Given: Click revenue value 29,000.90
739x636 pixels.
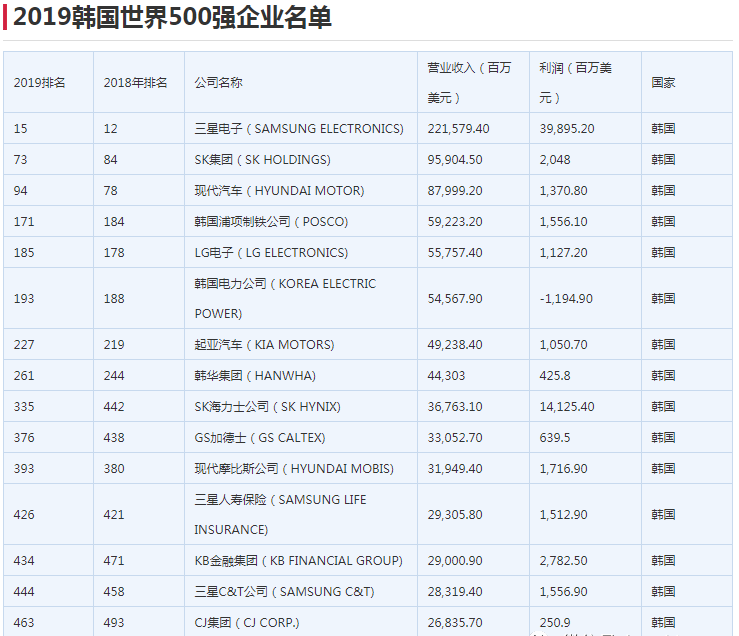Looking at the screenshot, I should [x=455, y=561].
